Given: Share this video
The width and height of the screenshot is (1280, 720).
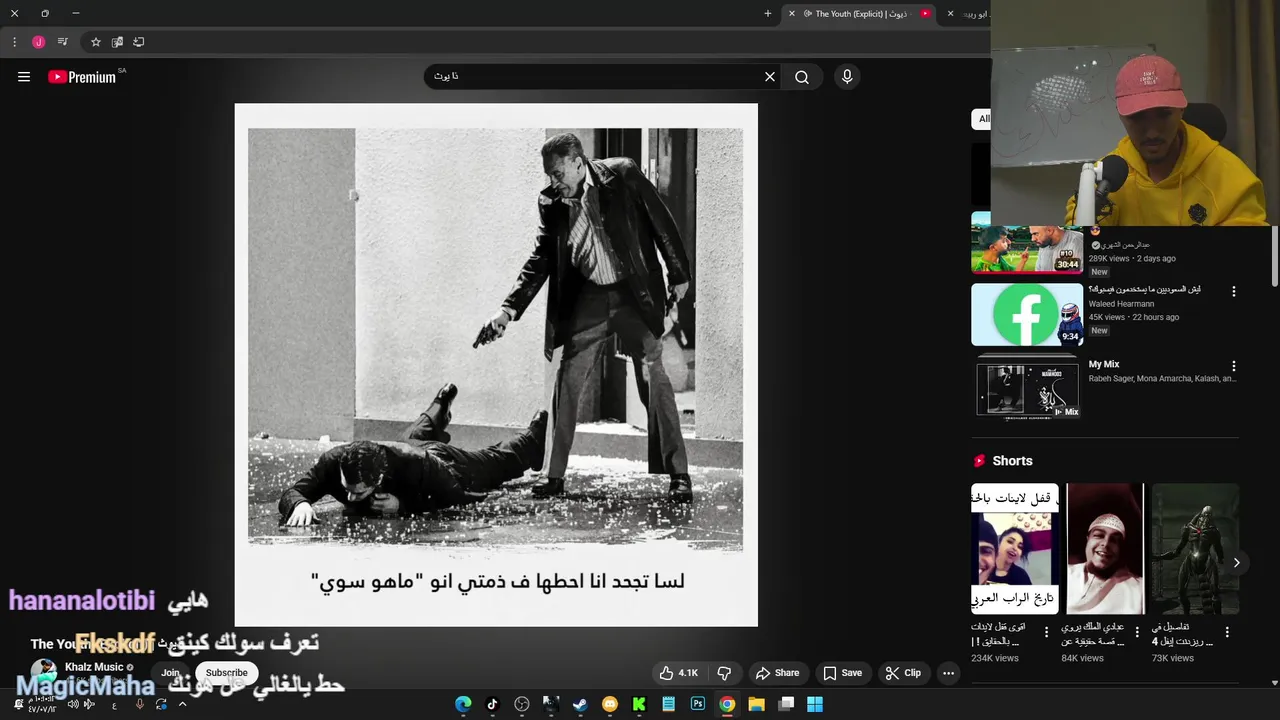Looking at the screenshot, I should (x=777, y=673).
